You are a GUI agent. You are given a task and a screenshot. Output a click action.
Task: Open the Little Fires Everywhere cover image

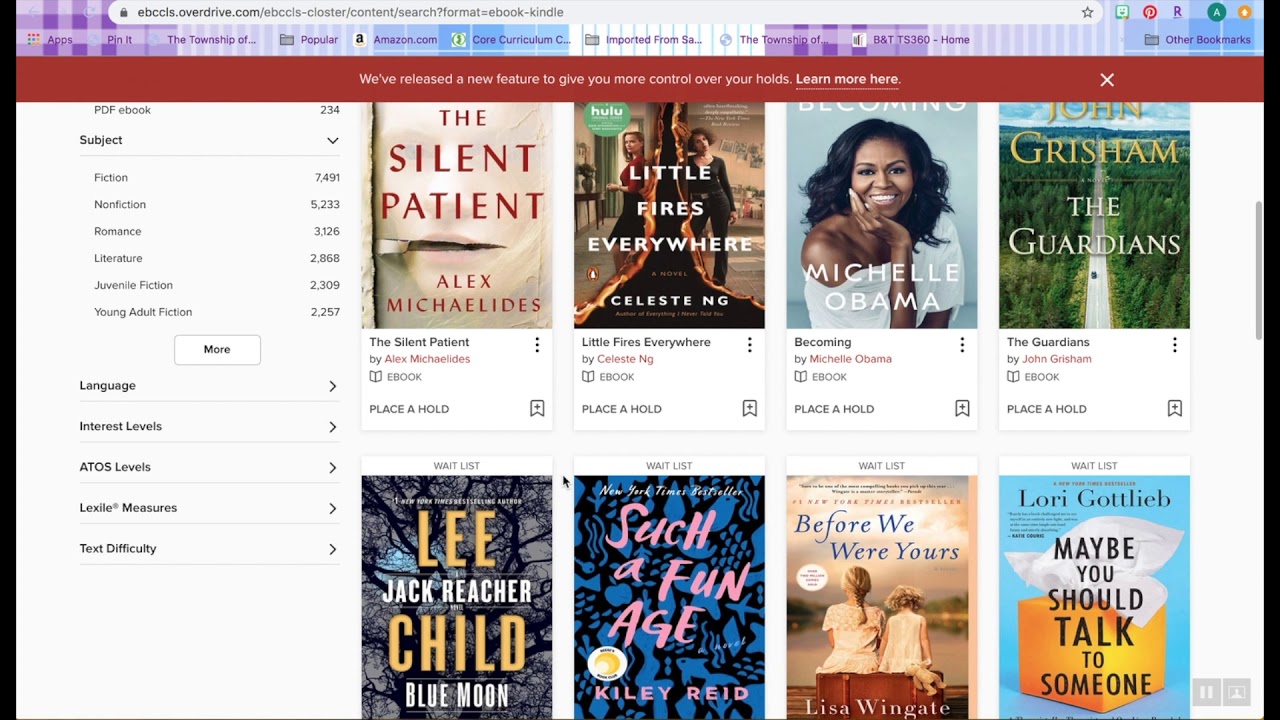coord(669,215)
